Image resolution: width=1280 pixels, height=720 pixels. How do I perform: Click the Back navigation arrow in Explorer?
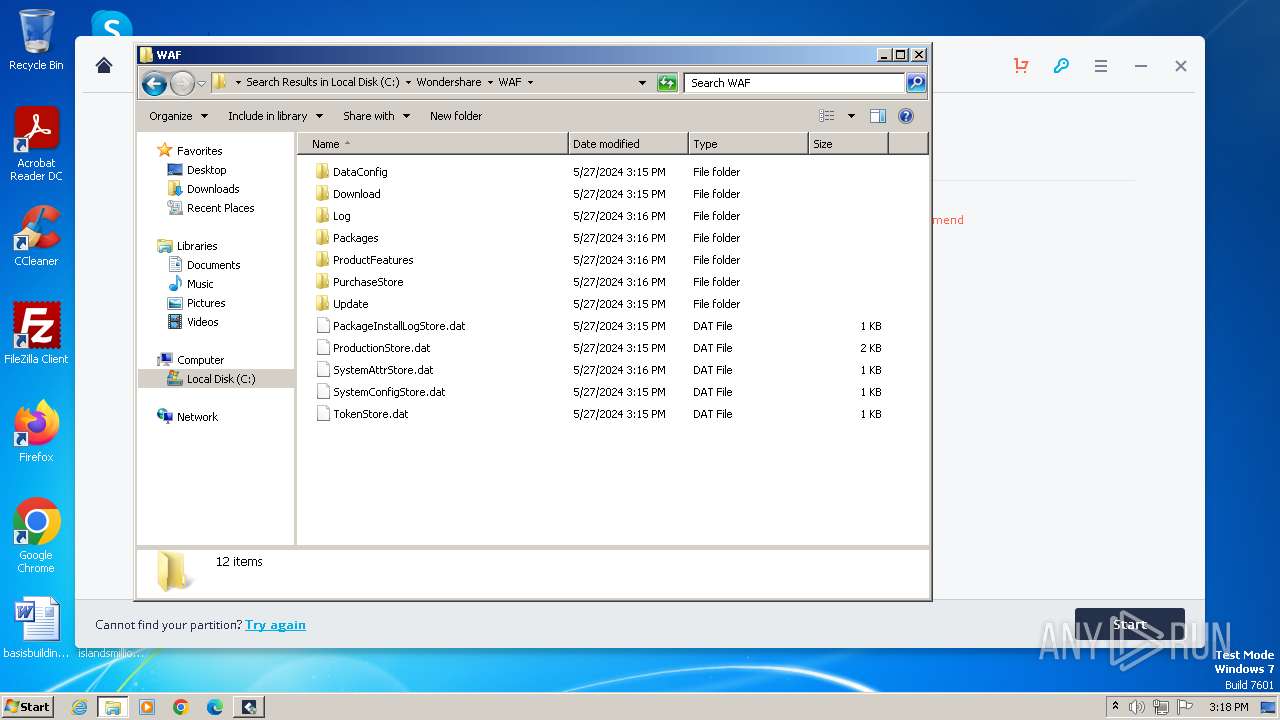pos(154,83)
